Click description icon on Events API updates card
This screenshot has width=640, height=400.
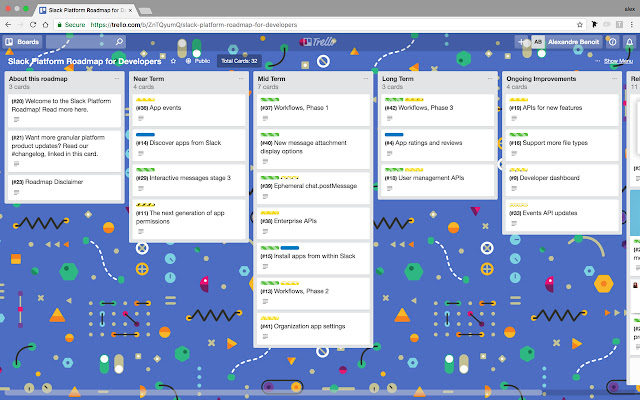click(x=514, y=223)
